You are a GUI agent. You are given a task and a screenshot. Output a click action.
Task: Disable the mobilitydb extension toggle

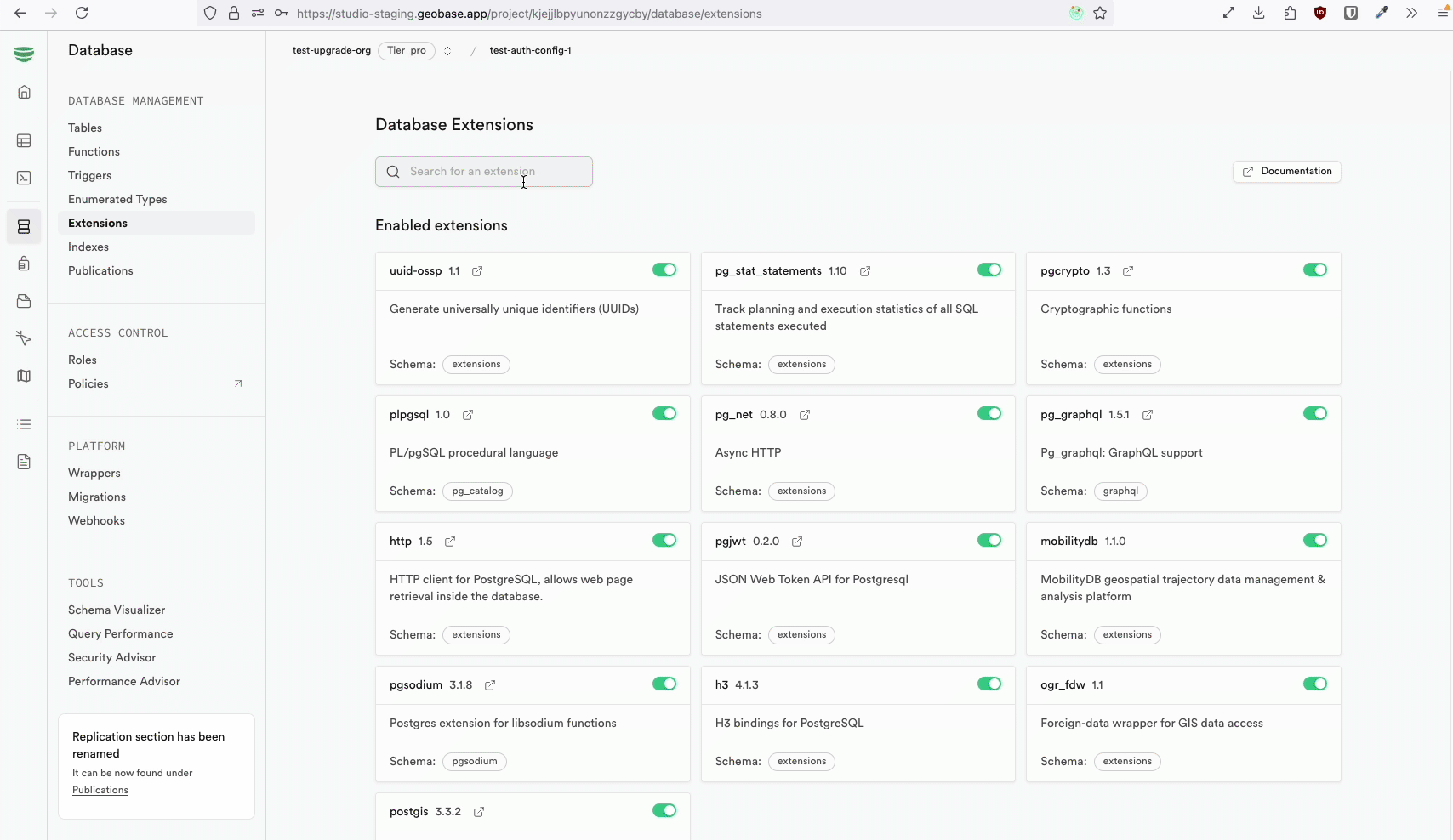pyautogui.click(x=1315, y=540)
